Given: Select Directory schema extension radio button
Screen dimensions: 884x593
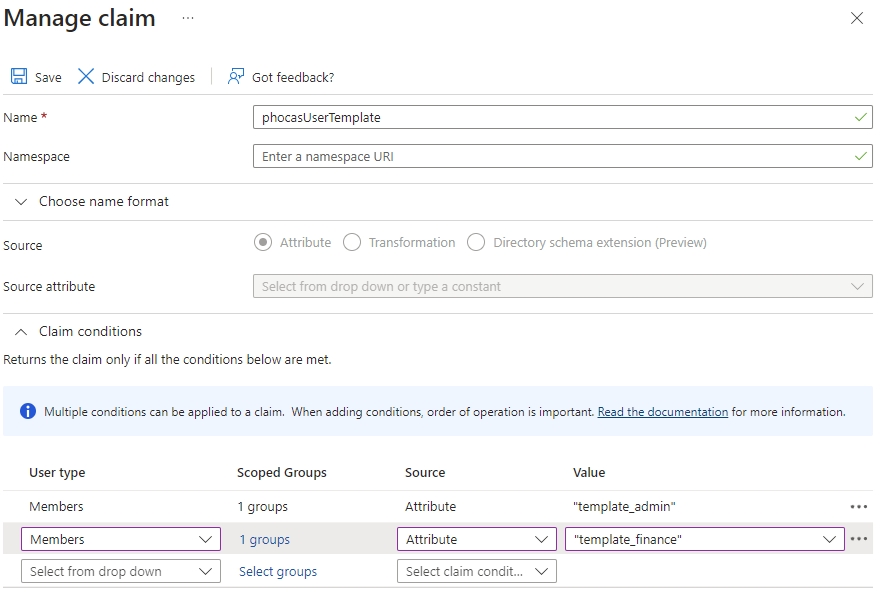Looking at the screenshot, I should click(x=476, y=242).
